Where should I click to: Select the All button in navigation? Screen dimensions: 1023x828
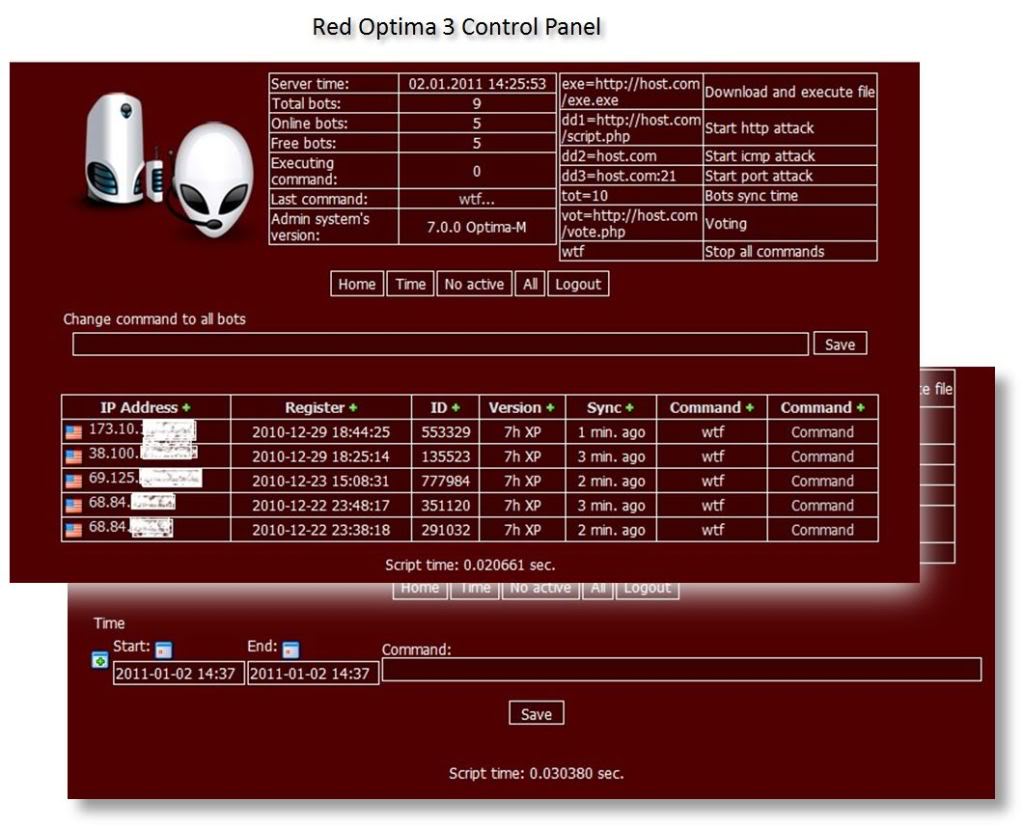[530, 284]
